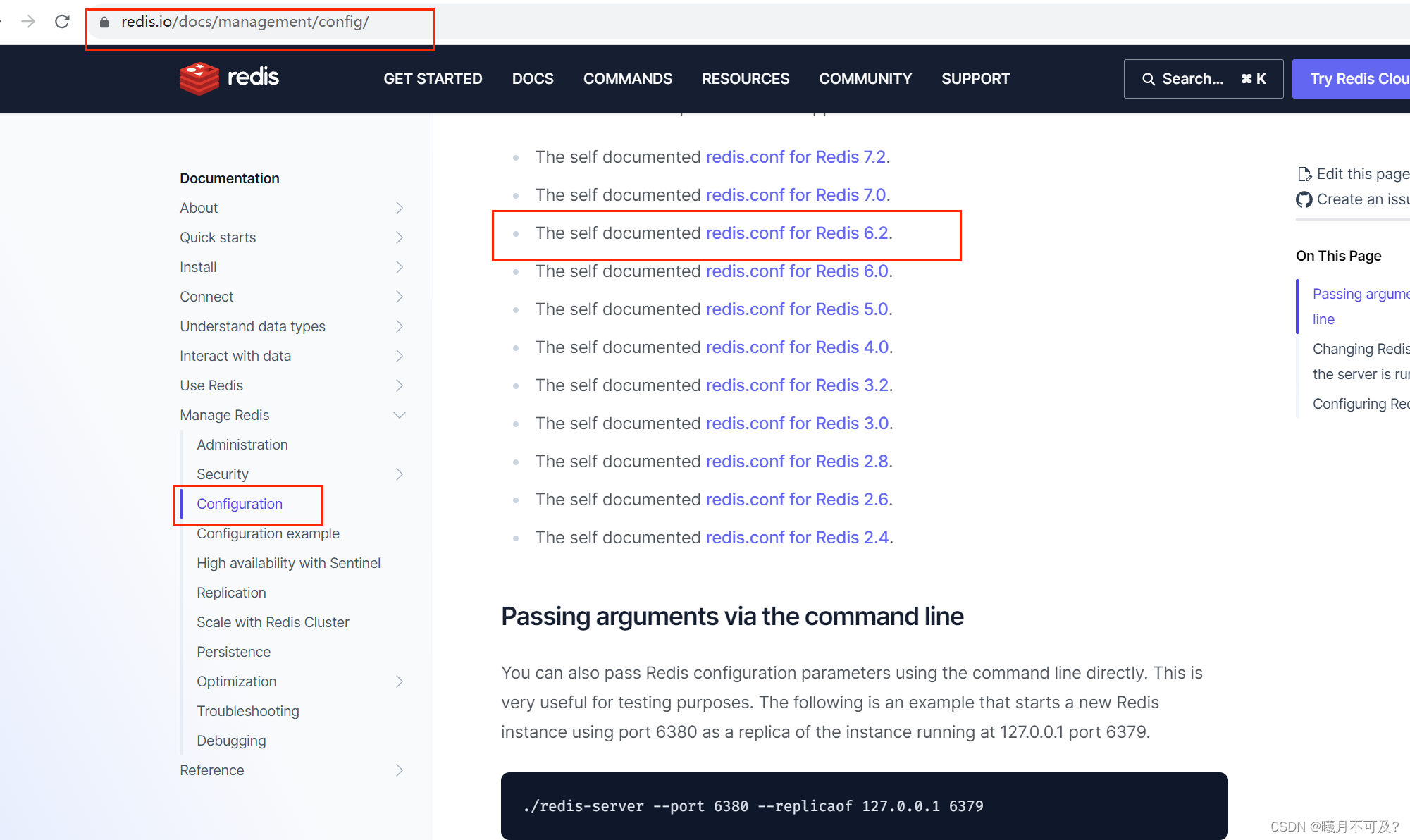This screenshot has height=840, width=1410.
Task: Collapse the Manage Redis section chevron
Action: pos(400,415)
